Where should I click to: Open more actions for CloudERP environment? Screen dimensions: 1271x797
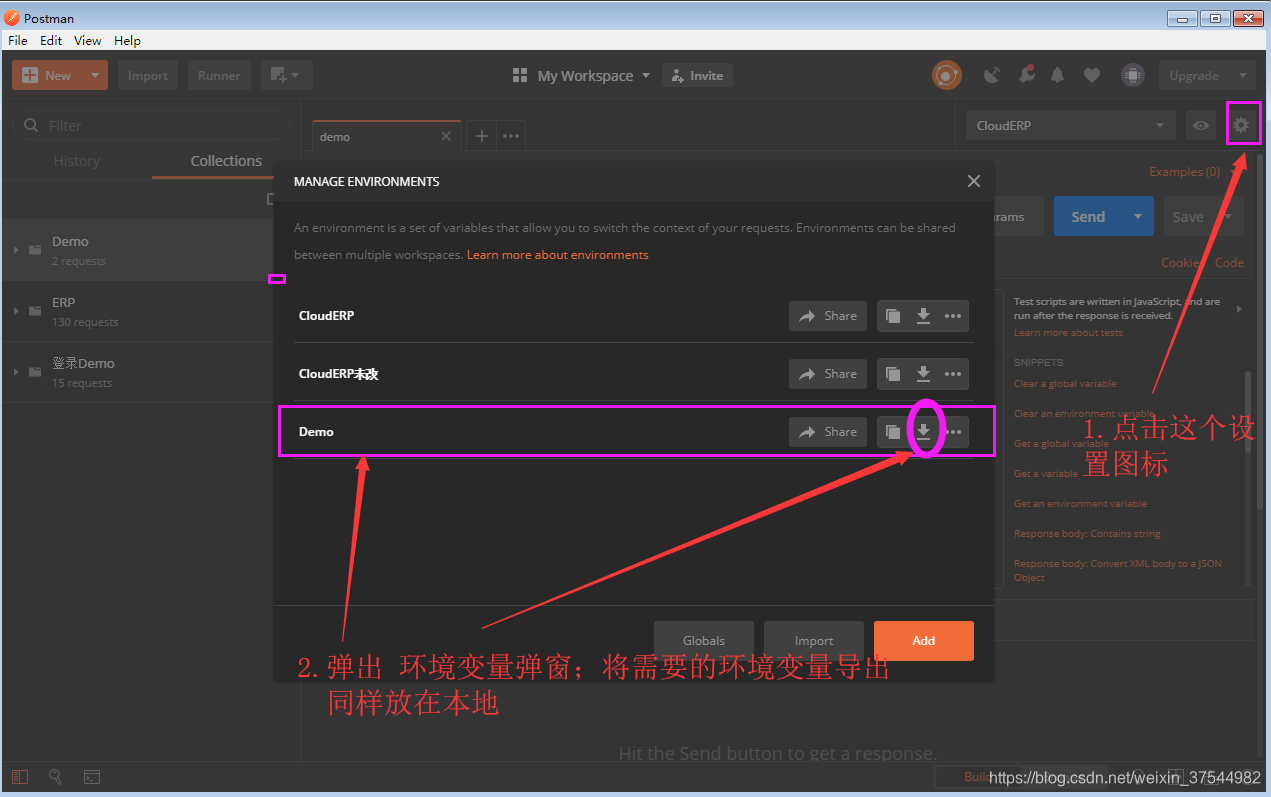tap(953, 316)
